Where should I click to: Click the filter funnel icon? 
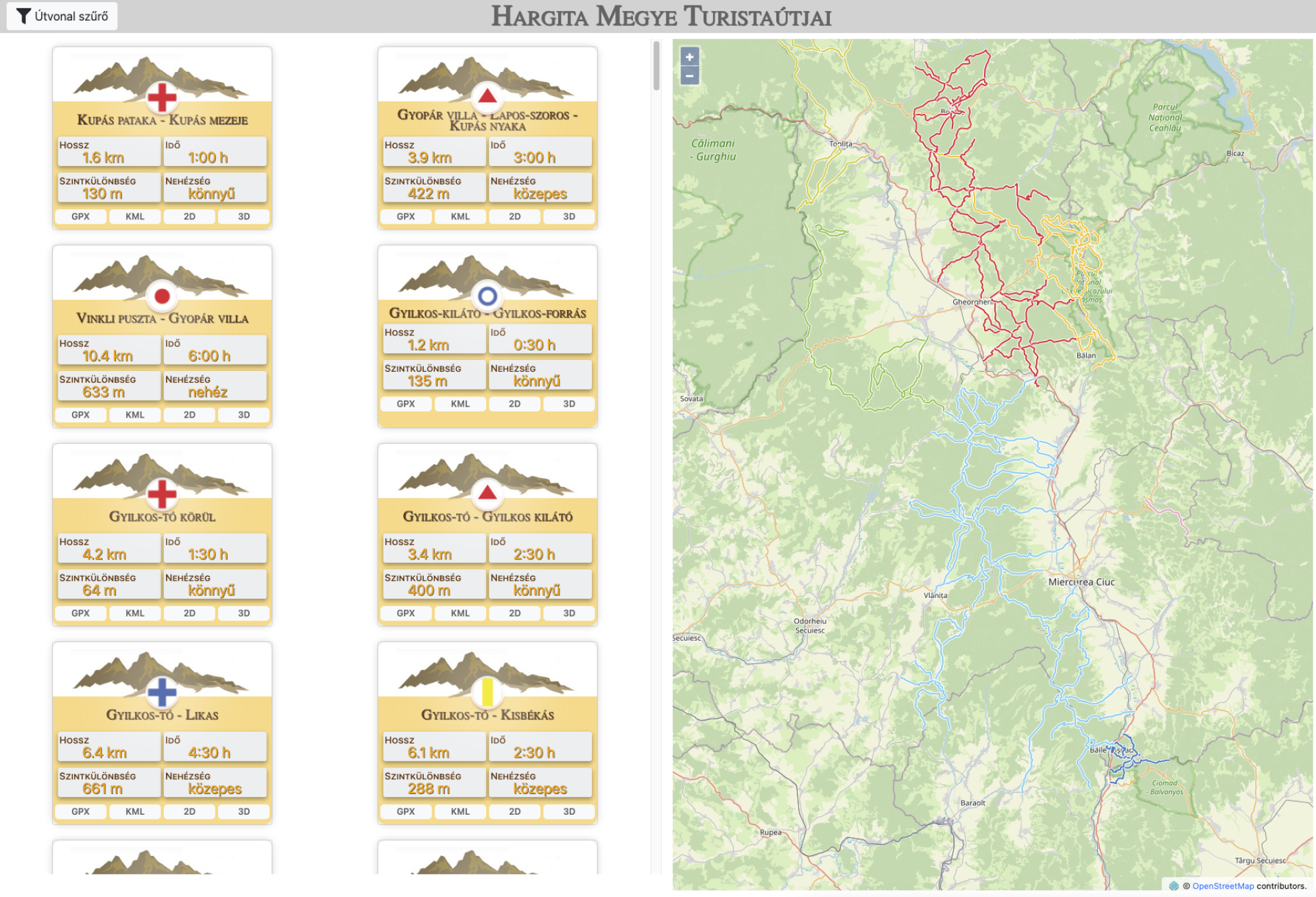[23, 16]
